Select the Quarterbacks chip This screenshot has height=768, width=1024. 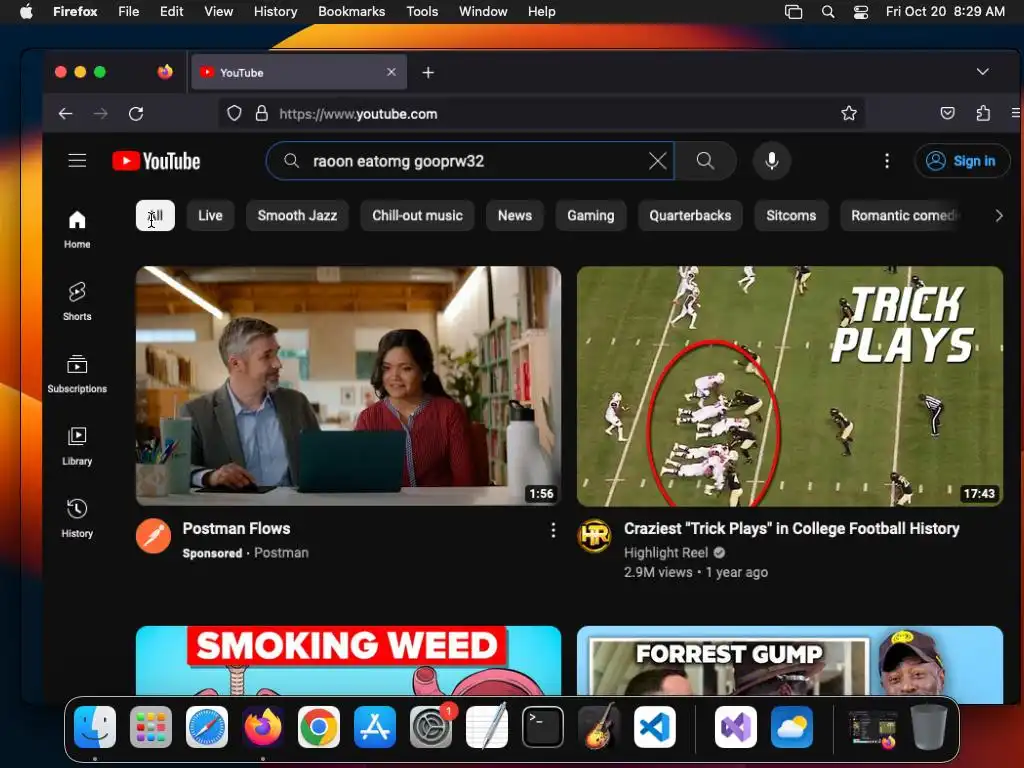point(690,216)
